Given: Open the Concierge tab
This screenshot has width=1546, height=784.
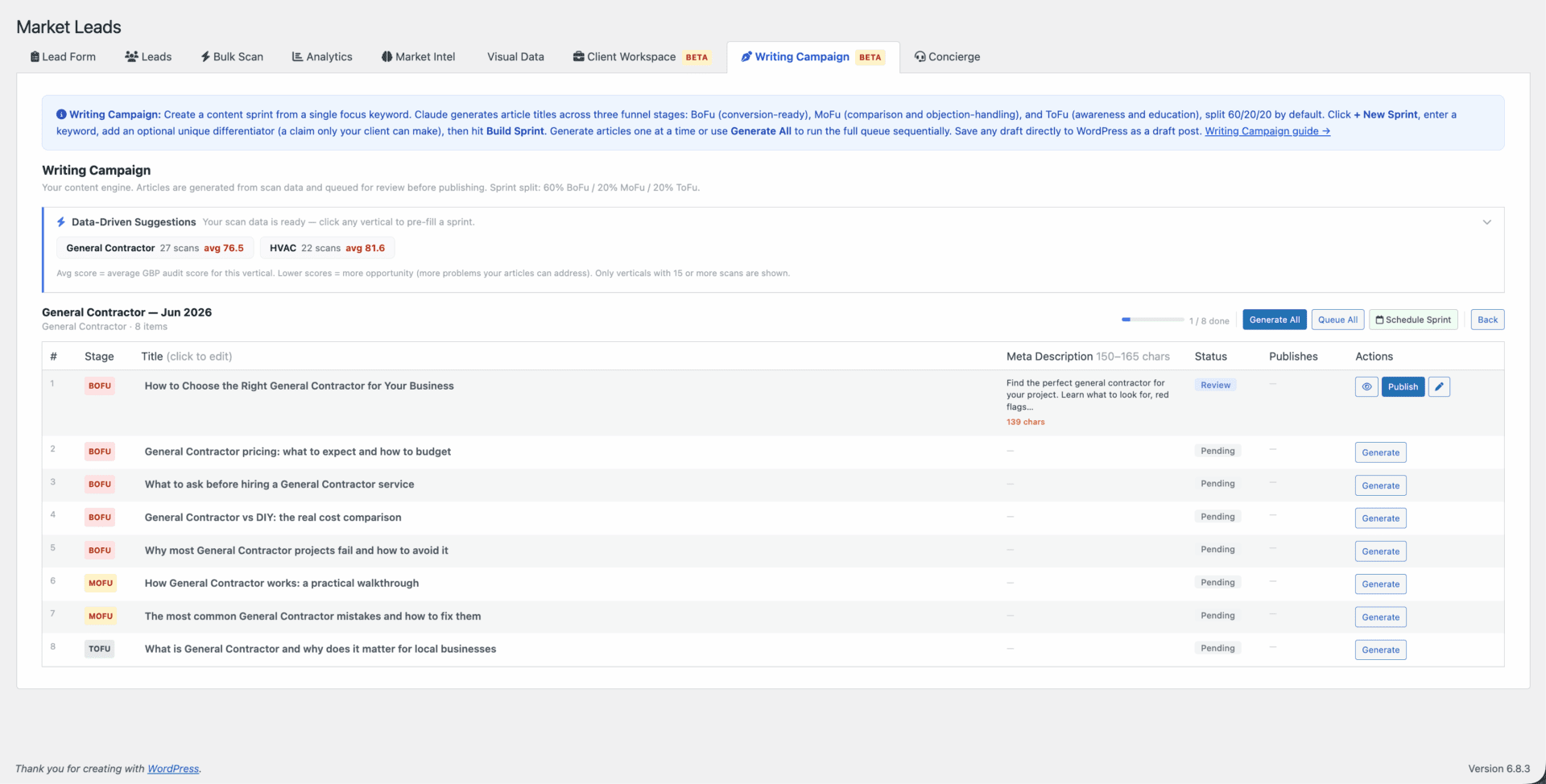Looking at the screenshot, I should tap(947, 56).
